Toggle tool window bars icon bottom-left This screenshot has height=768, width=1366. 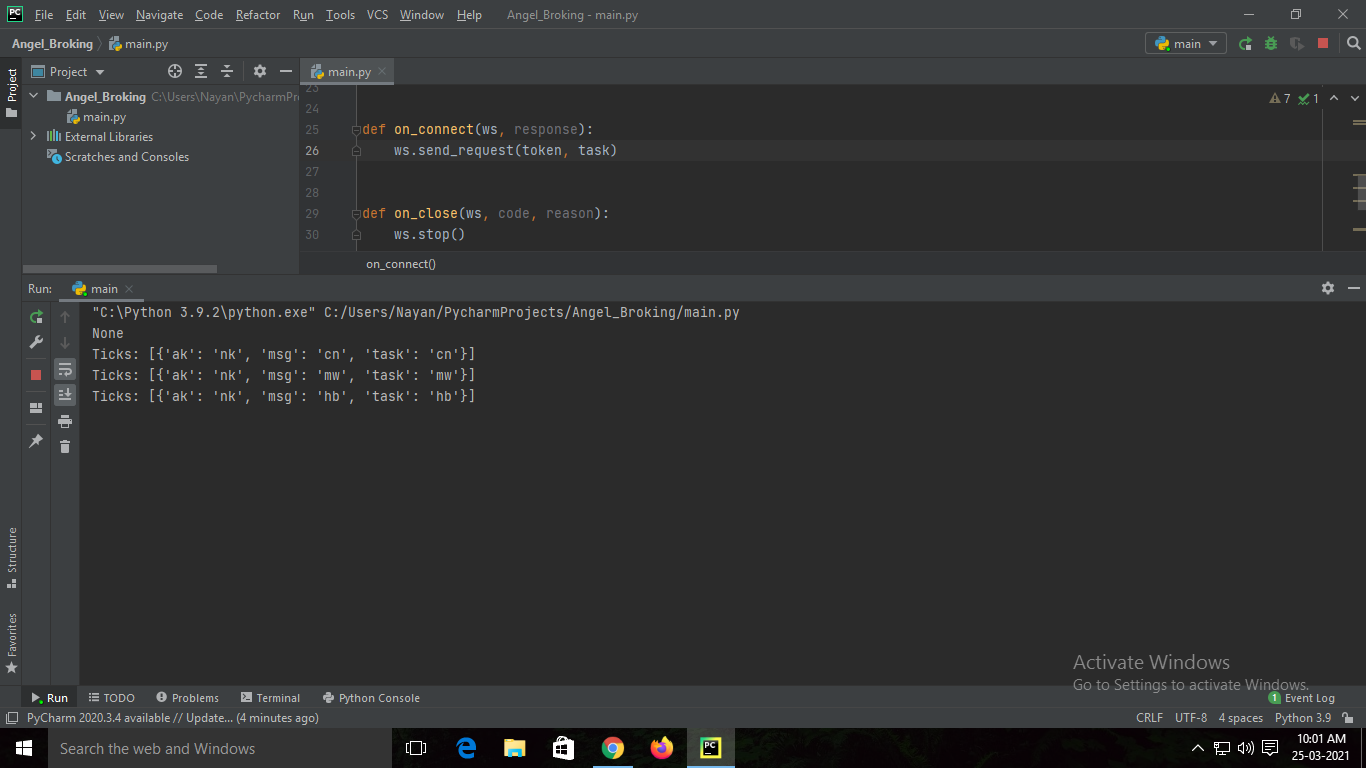[x=11, y=718]
